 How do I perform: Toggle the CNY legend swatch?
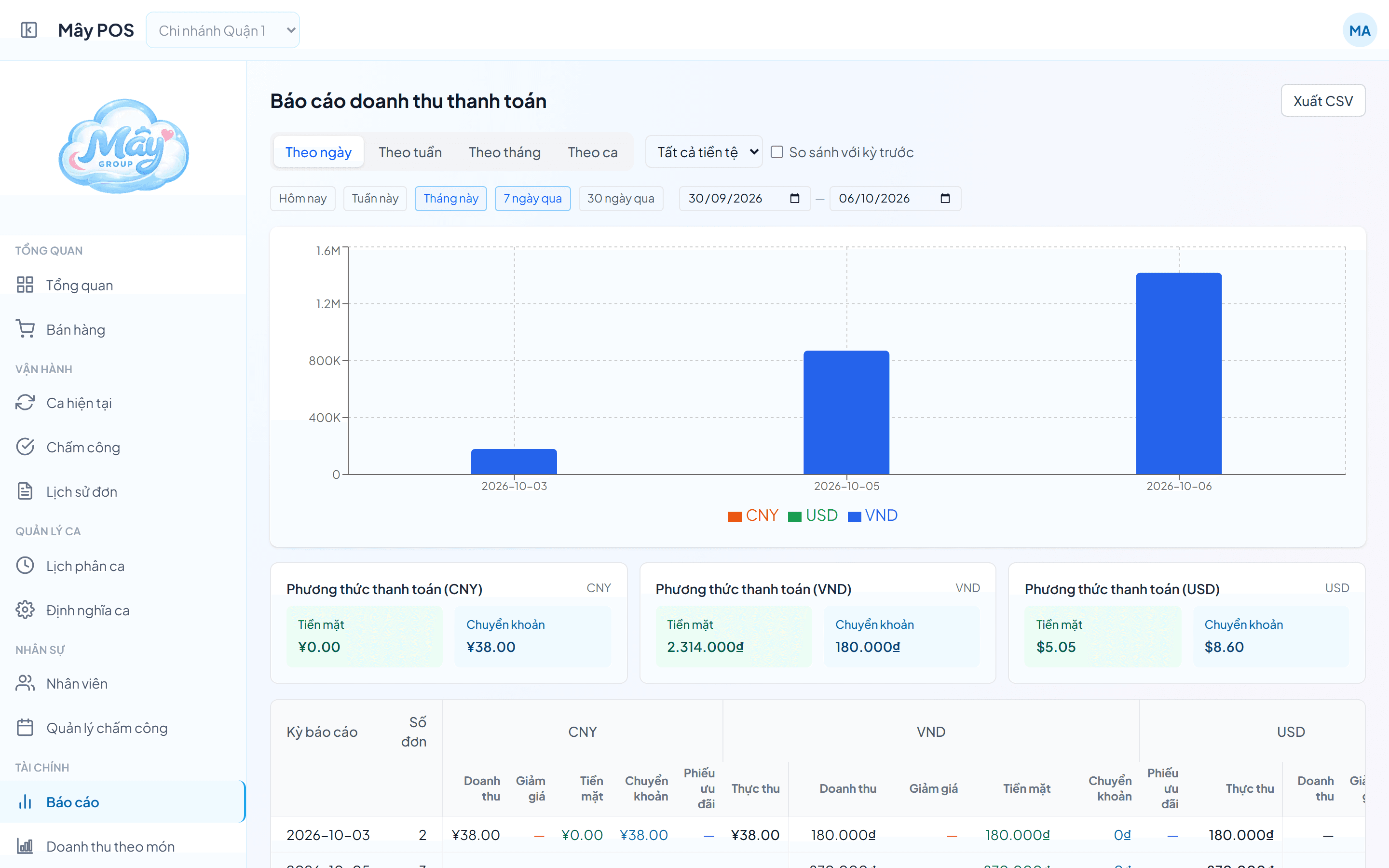[x=735, y=516]
